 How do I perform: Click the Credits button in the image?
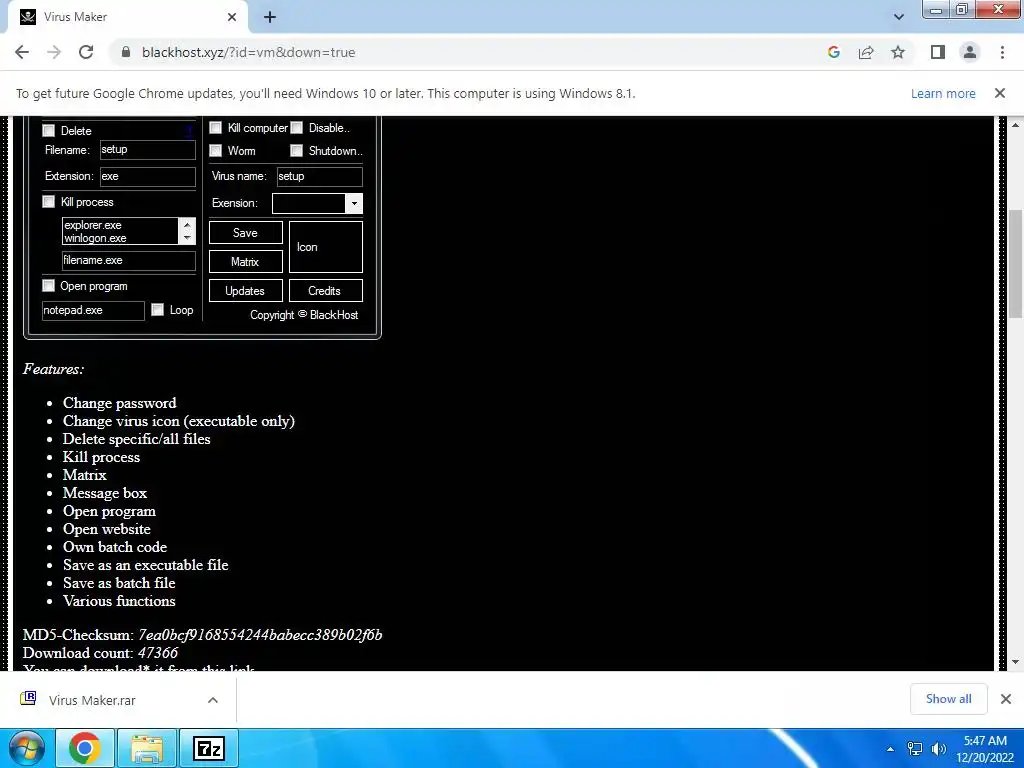[x=325, y=291]
